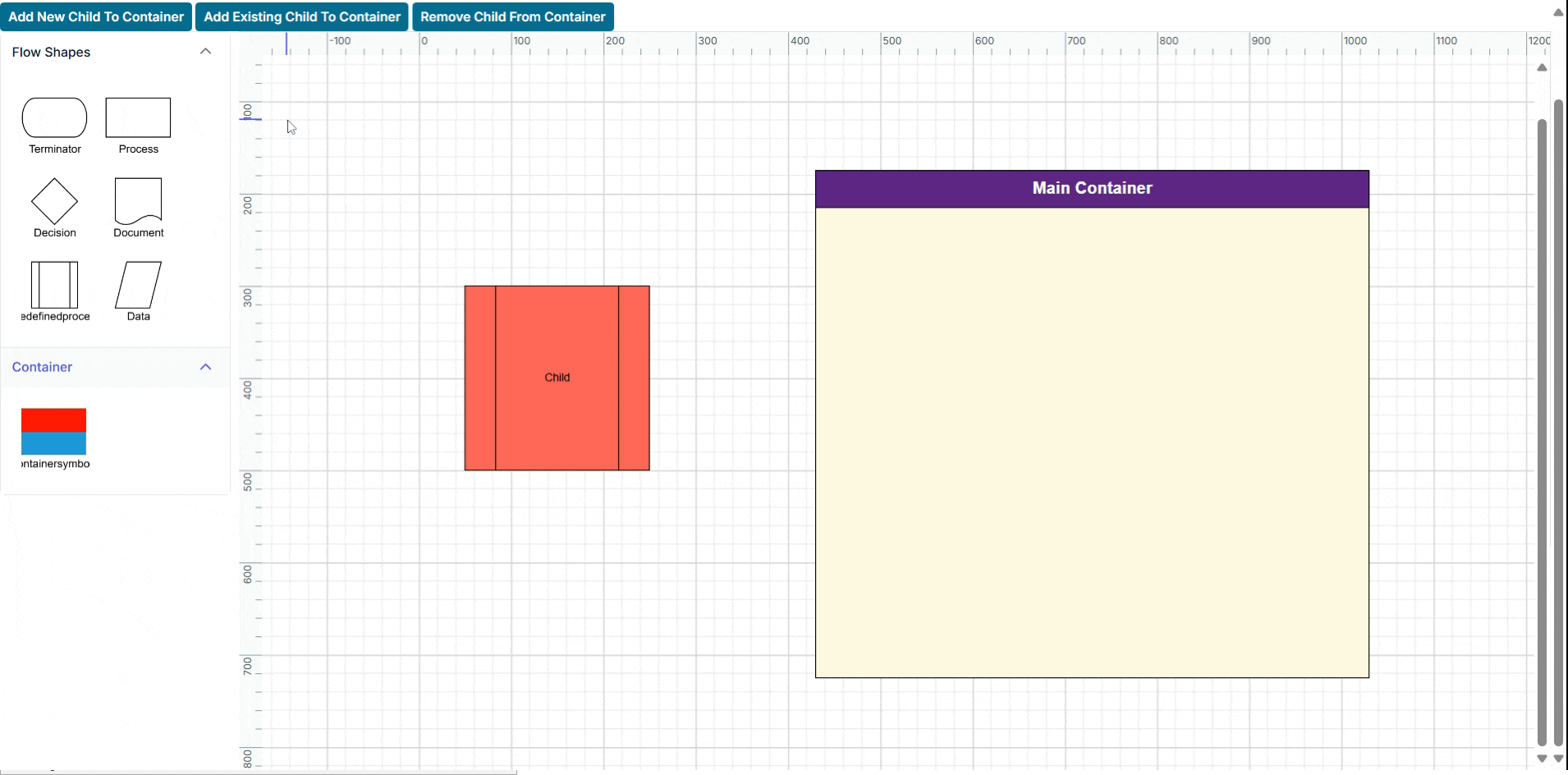Image resolution: width=1568 pixels, height=775 pixels.
Task: Click the Container heading text
Action: point(42,367)
